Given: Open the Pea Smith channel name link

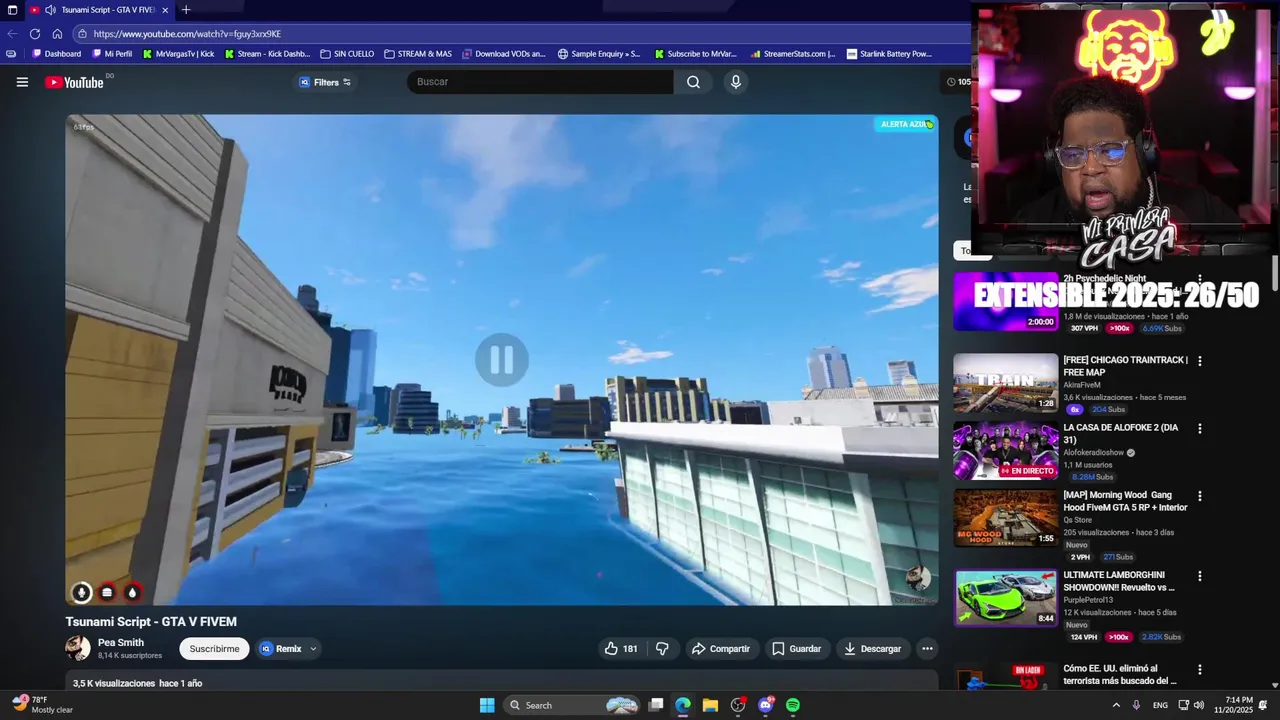Looking at the screenshot, I should tap(121, 643).
